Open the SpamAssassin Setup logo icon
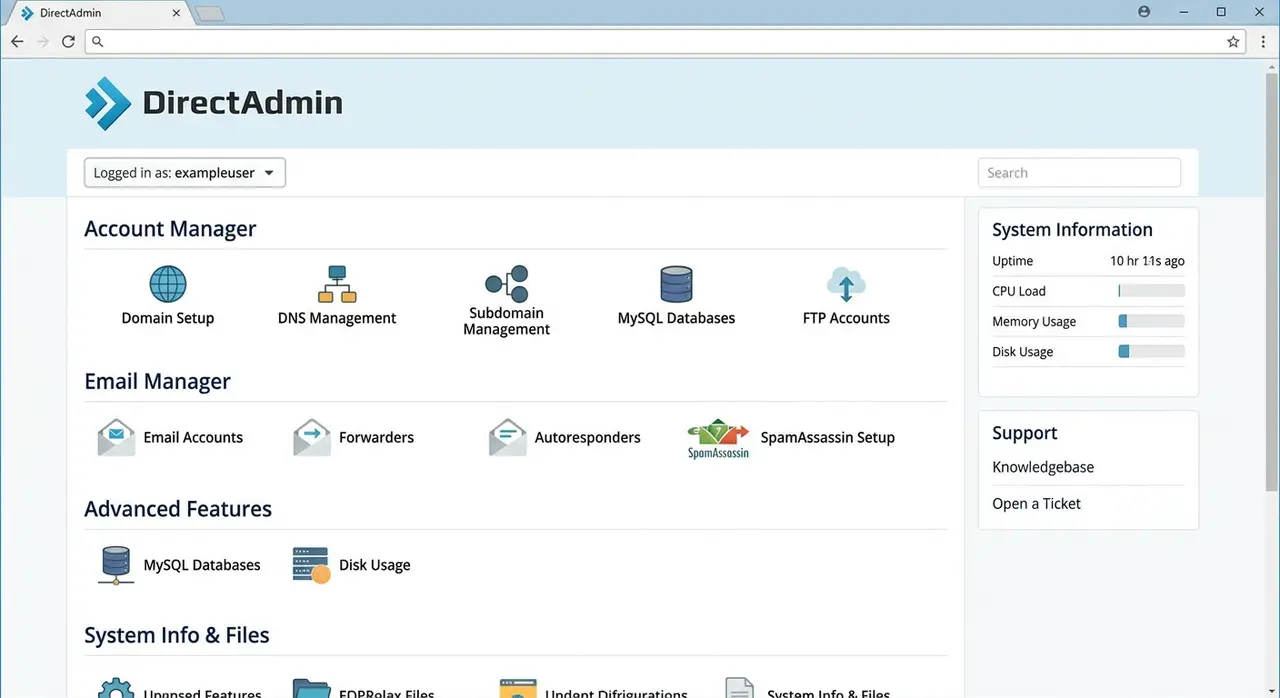Image resolution: width=1280 pixels, height=698 pixels. pyautogui.click(x=718, y=438)
